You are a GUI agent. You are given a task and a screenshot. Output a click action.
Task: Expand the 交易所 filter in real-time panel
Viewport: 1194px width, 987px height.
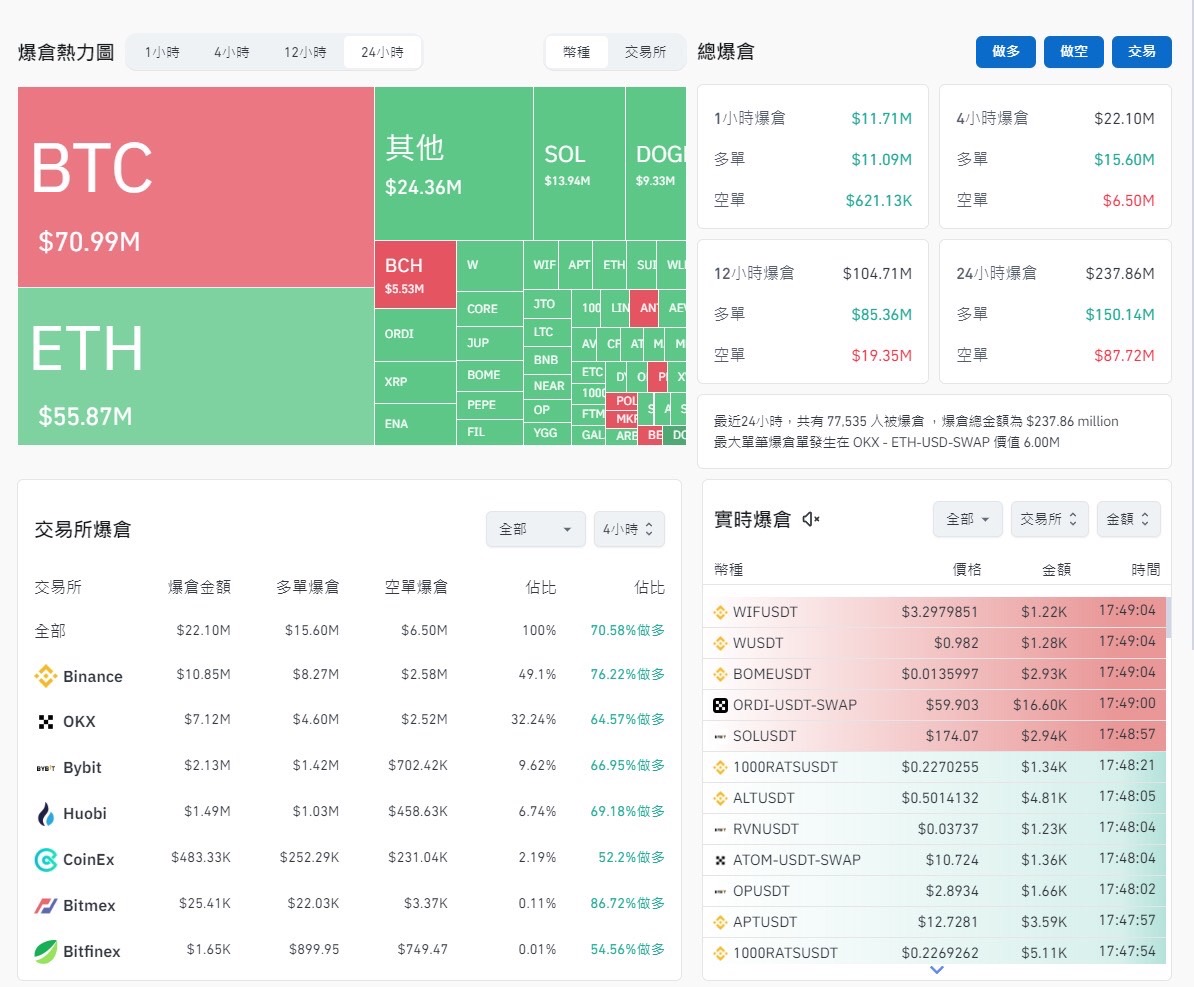[x=1049, y=518]
